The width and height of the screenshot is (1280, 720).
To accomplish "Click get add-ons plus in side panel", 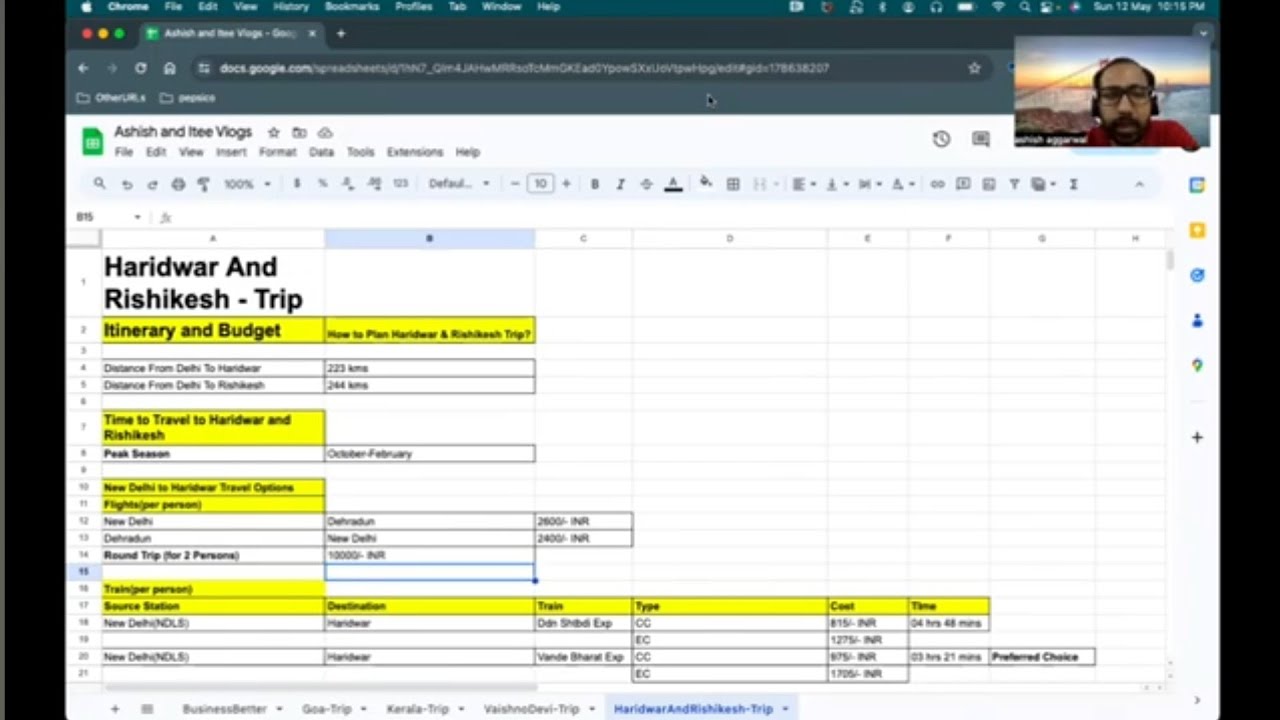I will click(1197, 437).
